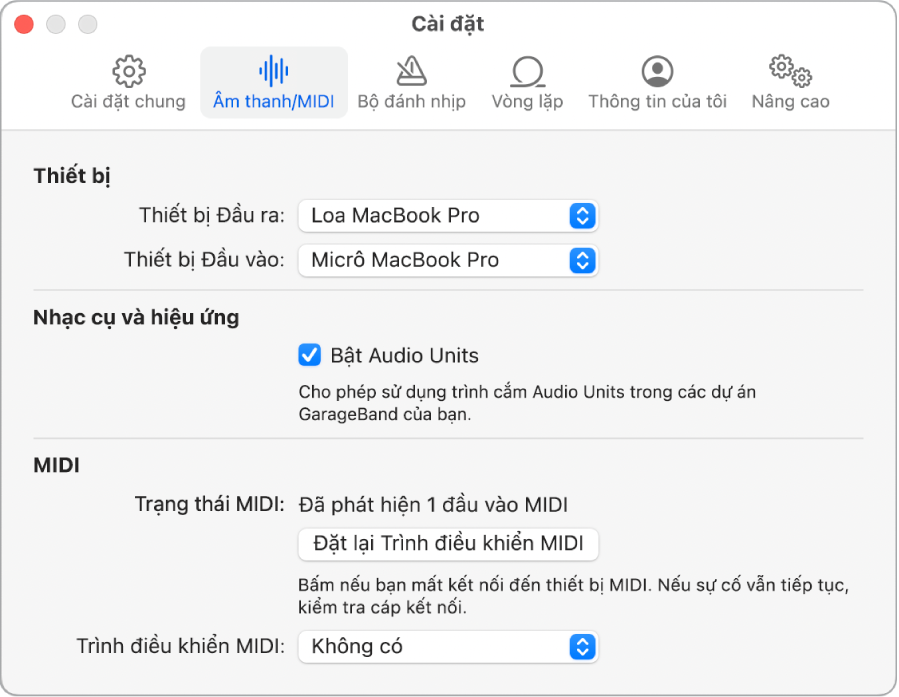Viewport: 899px width, 697px height.
Task: Toggle the Audio Units checkbox off
Action: tap(307, 355)
